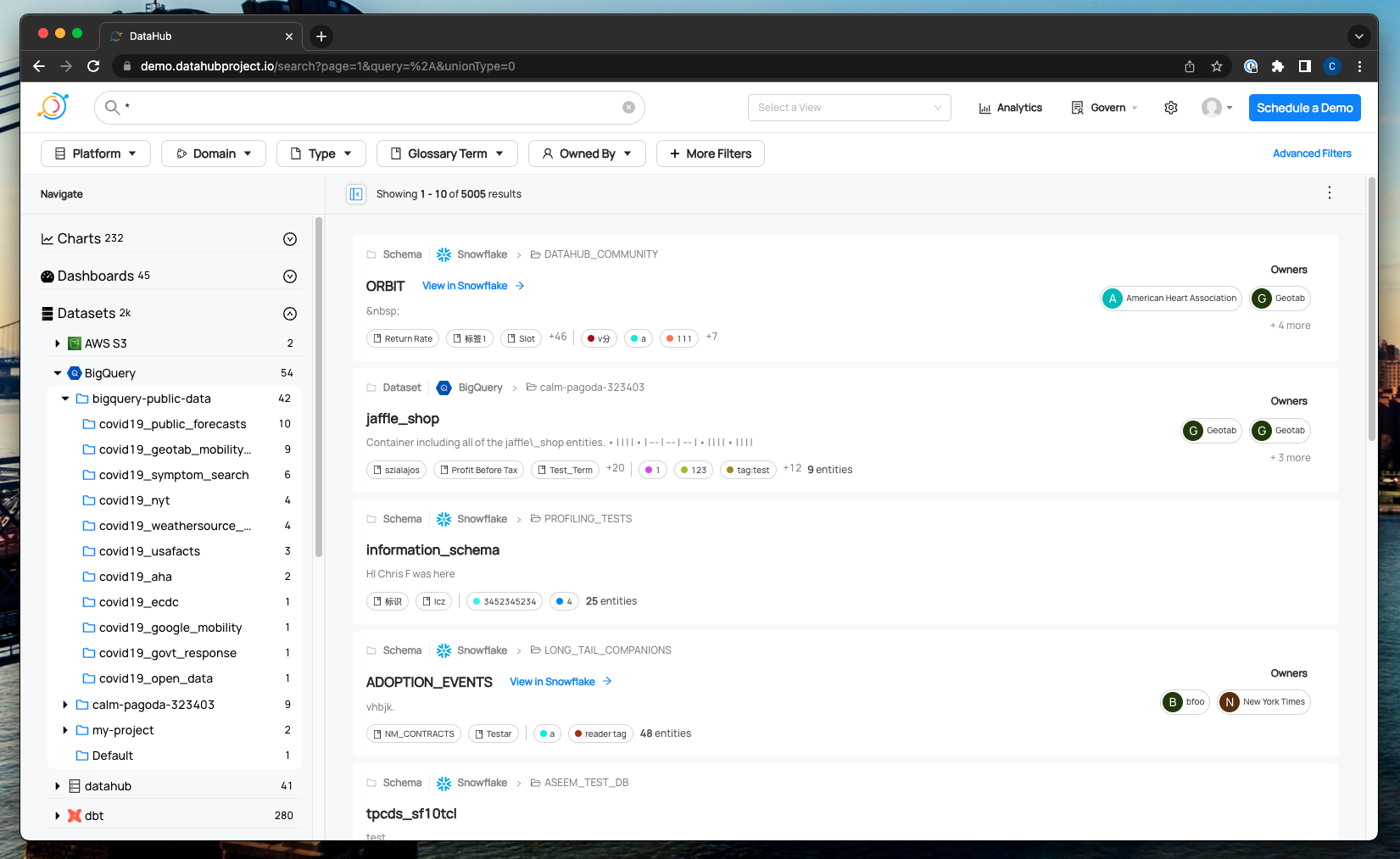Bookmark this page with the star icon
The height and width of the screenshot is (859, 1400).
pyautogui.click(x=1217, y=66)
